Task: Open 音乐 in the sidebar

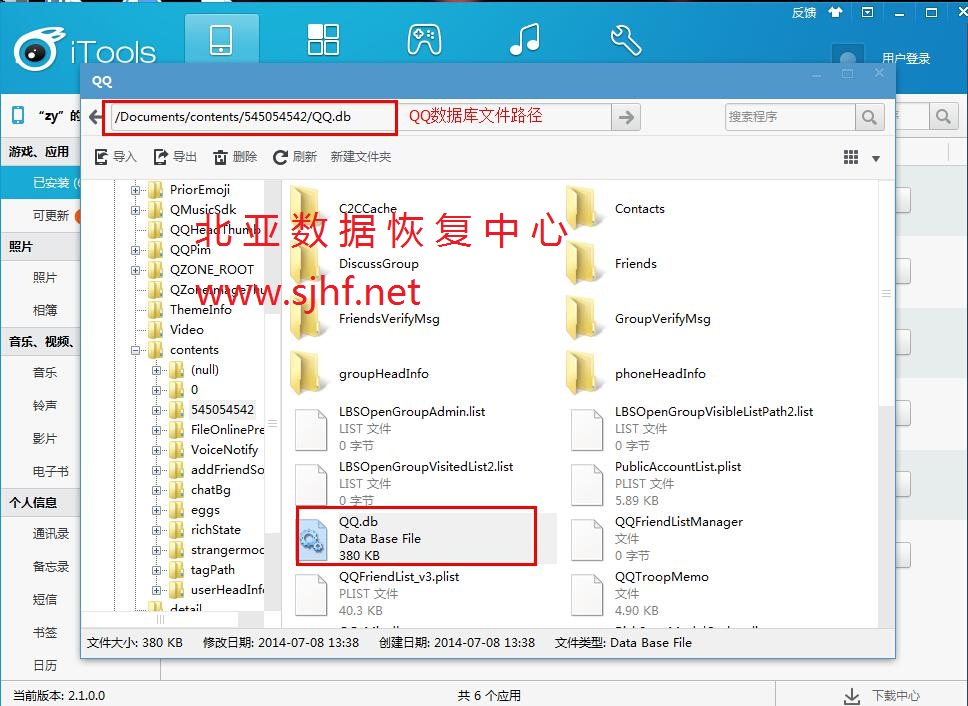Action: click(x=44, y=372)
